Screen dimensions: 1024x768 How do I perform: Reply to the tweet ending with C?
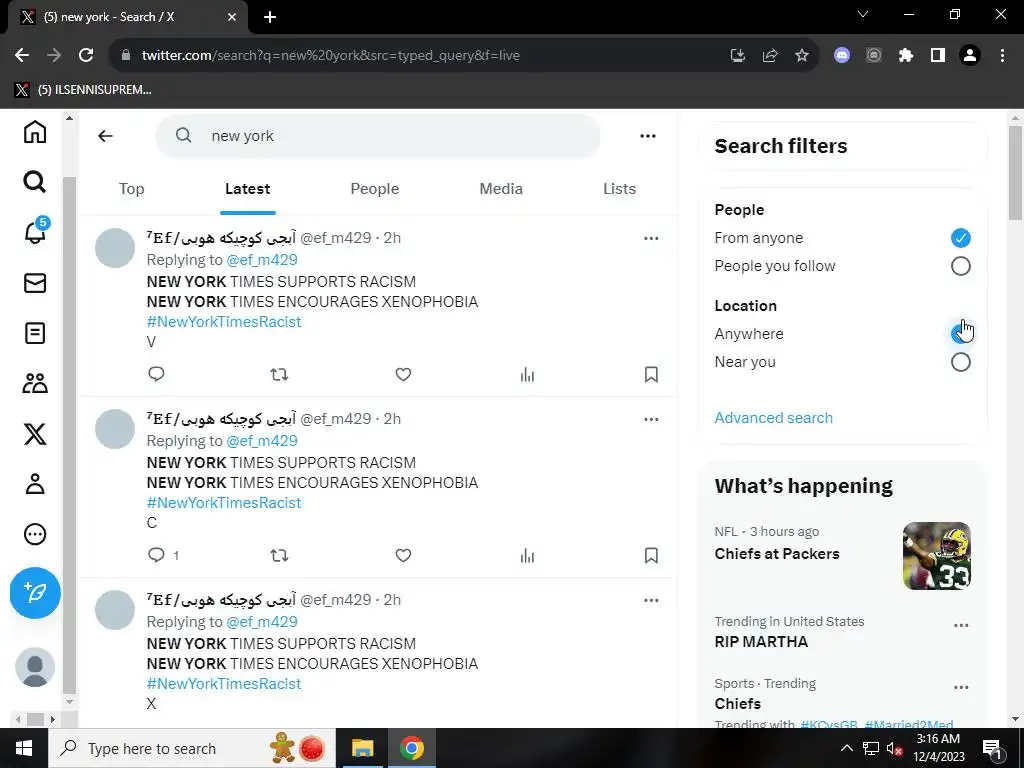tap(156, 555)
